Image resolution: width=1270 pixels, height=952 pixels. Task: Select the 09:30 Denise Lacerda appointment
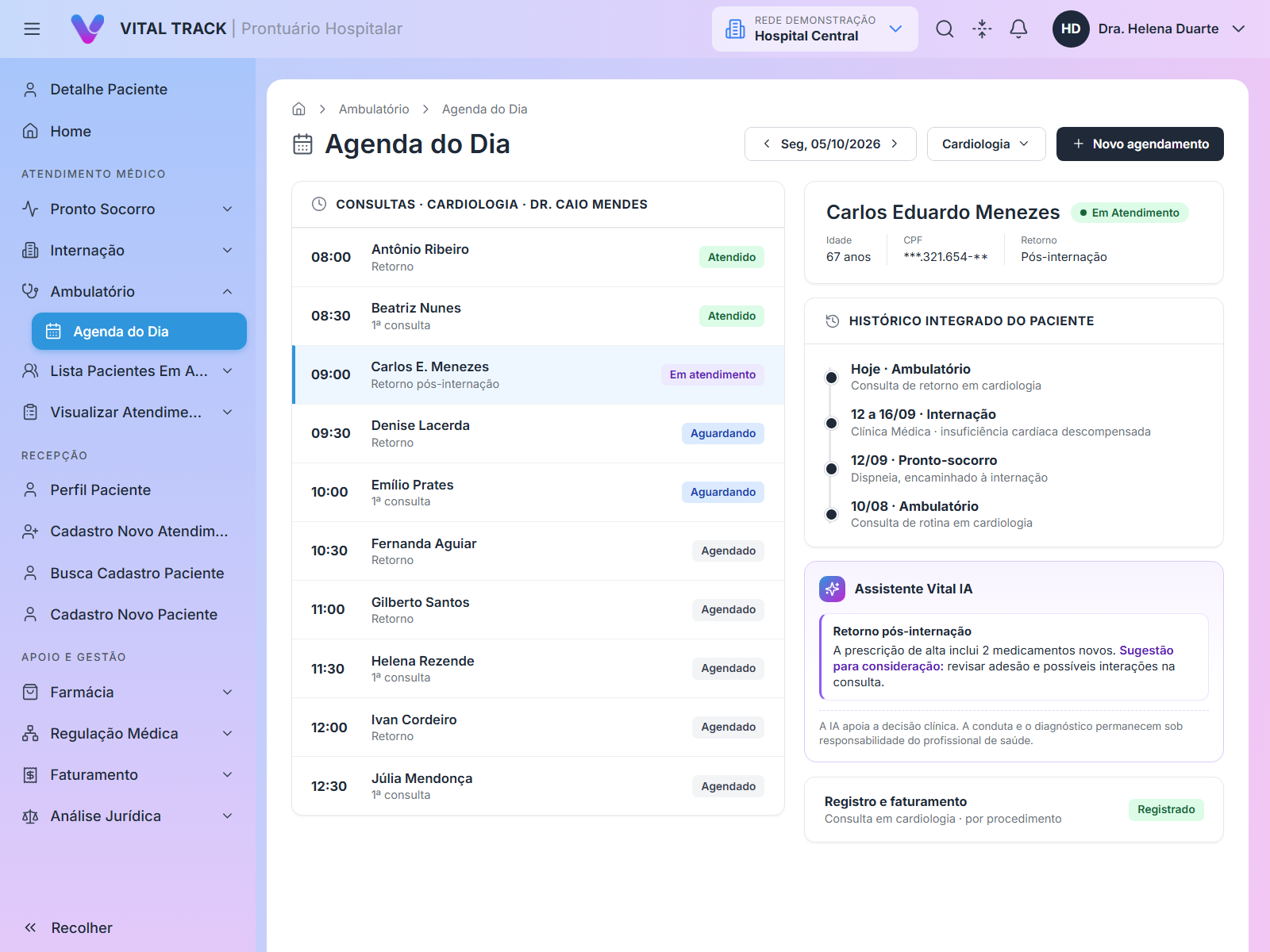click(538, 433)
